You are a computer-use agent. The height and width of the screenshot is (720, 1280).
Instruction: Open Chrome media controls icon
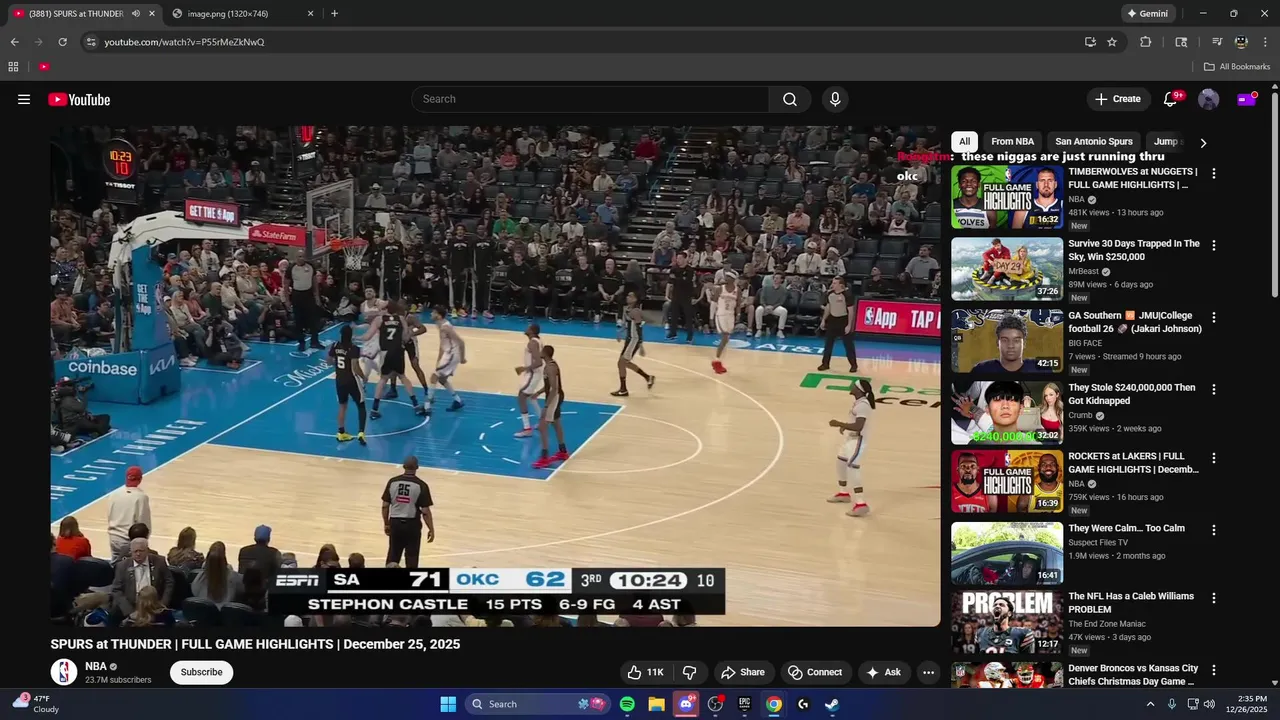click(1216, 42)
